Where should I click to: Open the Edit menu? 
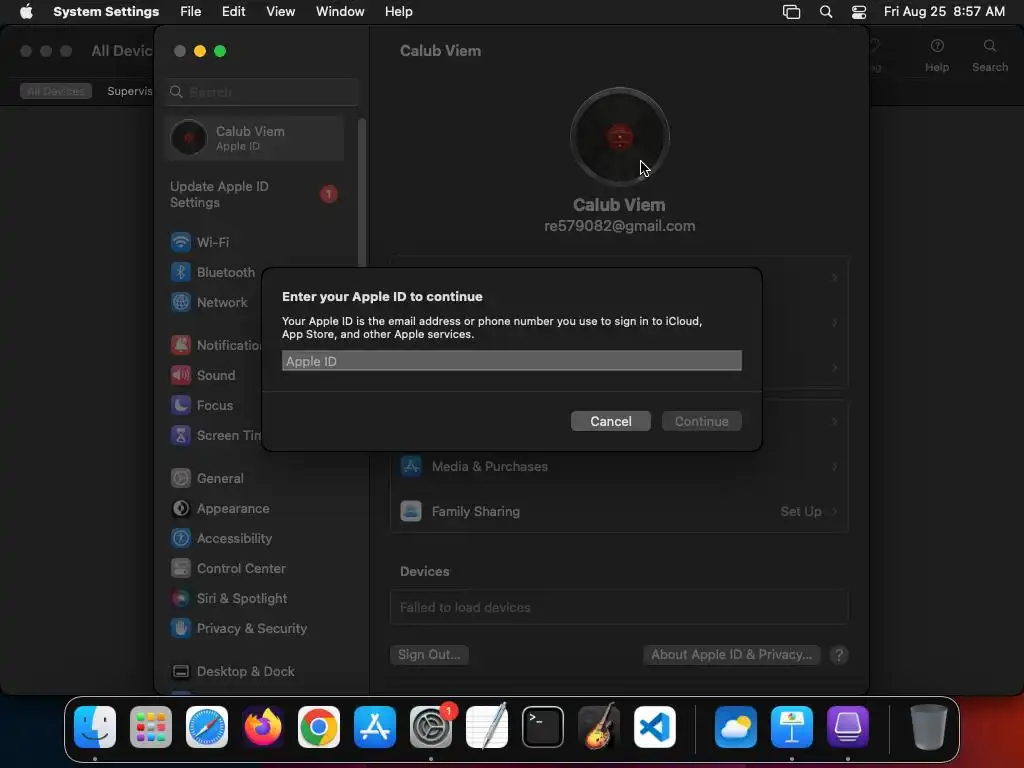coord(233,12)
